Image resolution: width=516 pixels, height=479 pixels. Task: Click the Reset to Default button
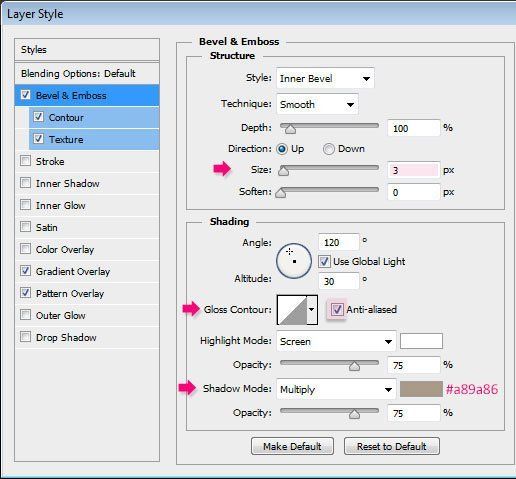pos(392,446)
